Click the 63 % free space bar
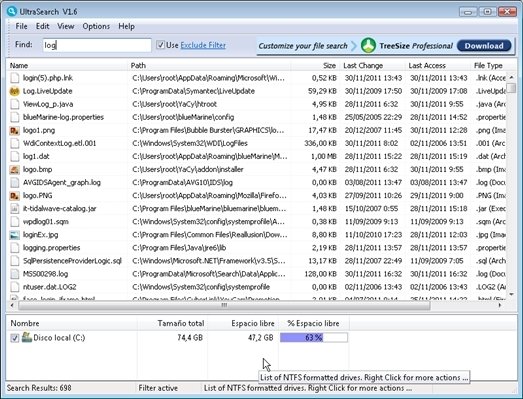Viewport: 523px width, 399px height. click(314, 338)
